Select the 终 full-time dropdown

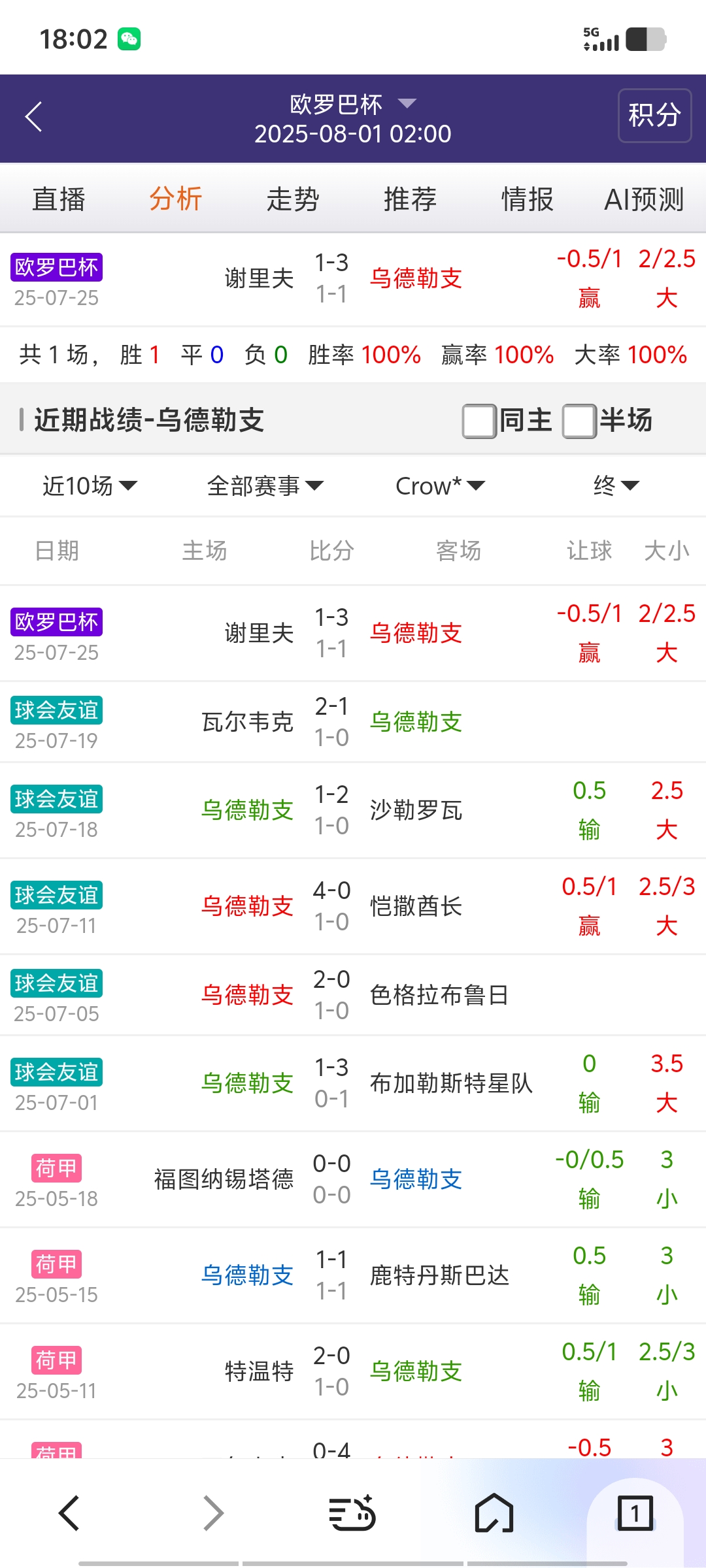pos(615,485)
